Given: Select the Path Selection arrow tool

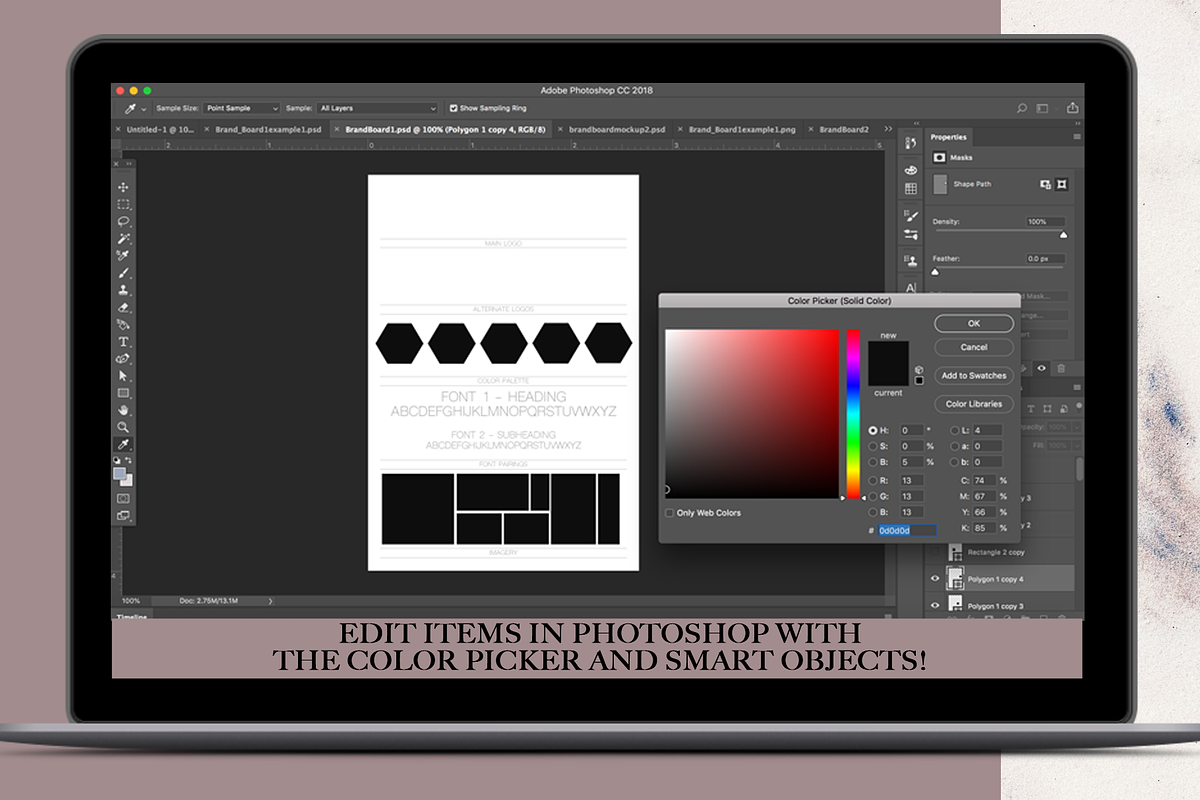Looking at the screenshot, I should pyautogui.click(x=124, y=375).
